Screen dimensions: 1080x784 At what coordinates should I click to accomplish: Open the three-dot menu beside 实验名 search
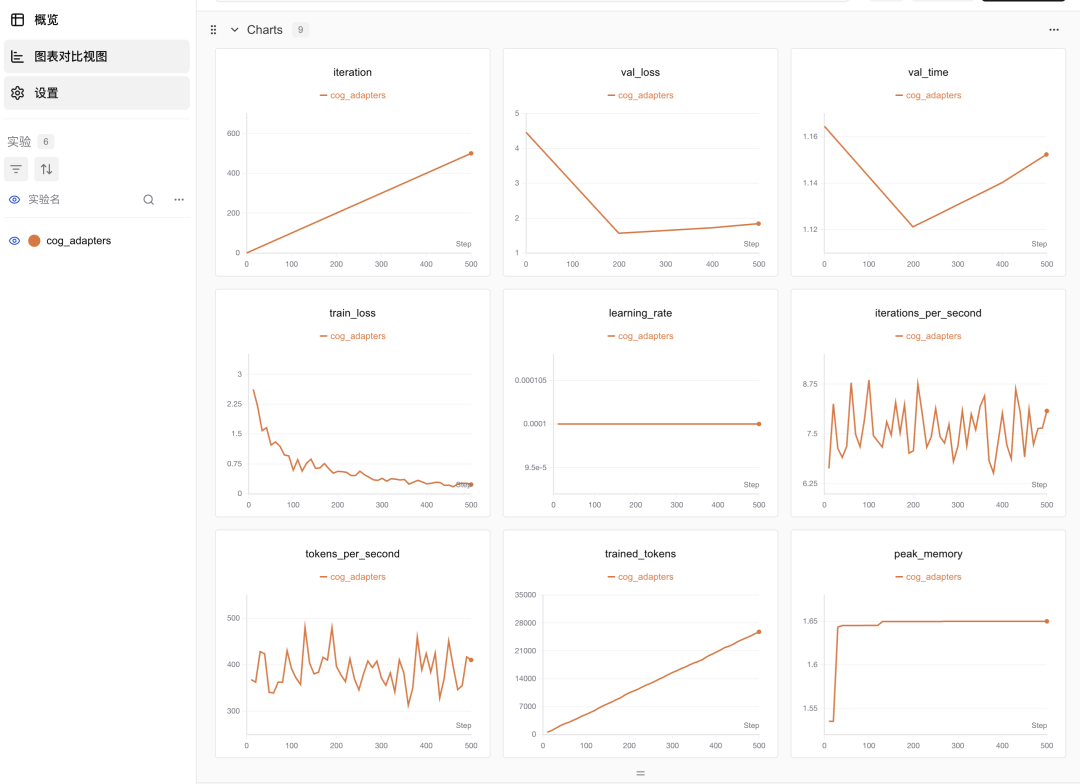(179, 200)
